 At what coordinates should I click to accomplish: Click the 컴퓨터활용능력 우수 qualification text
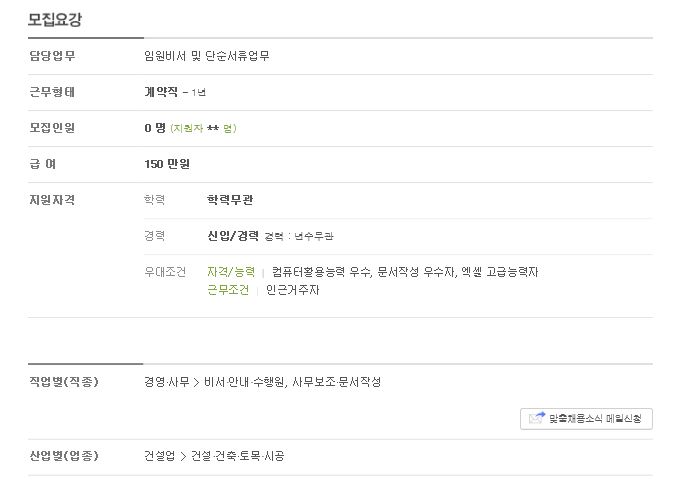click(x=321, y=271)
